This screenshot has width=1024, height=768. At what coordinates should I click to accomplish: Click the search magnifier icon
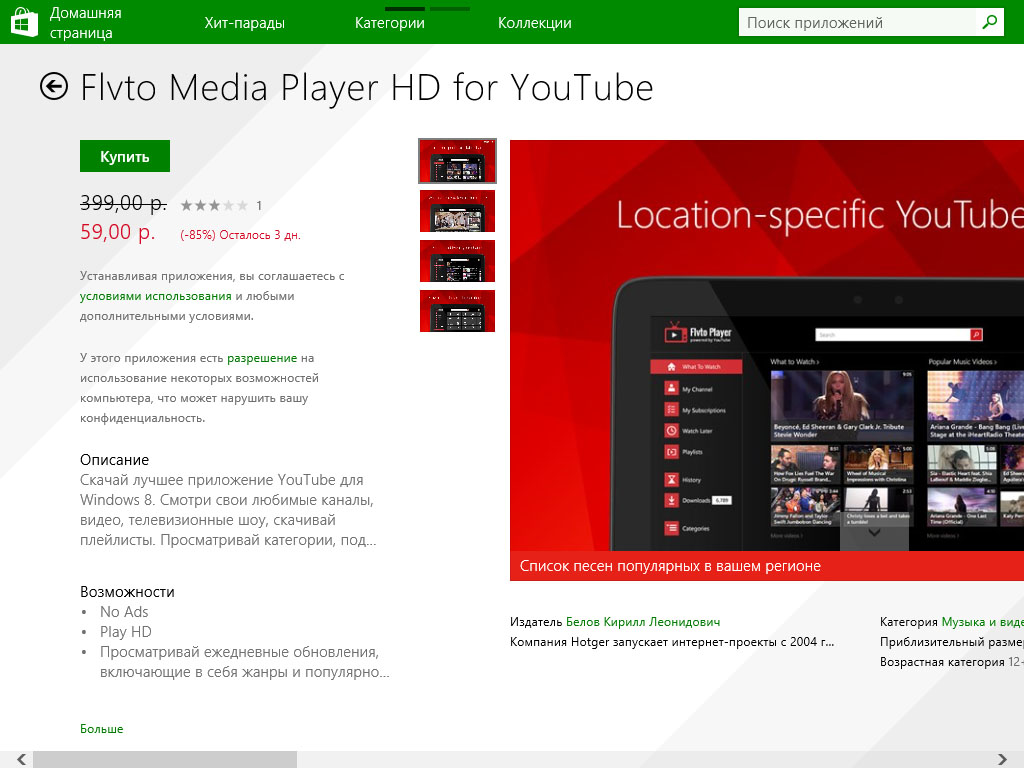[x=989, y=22]
